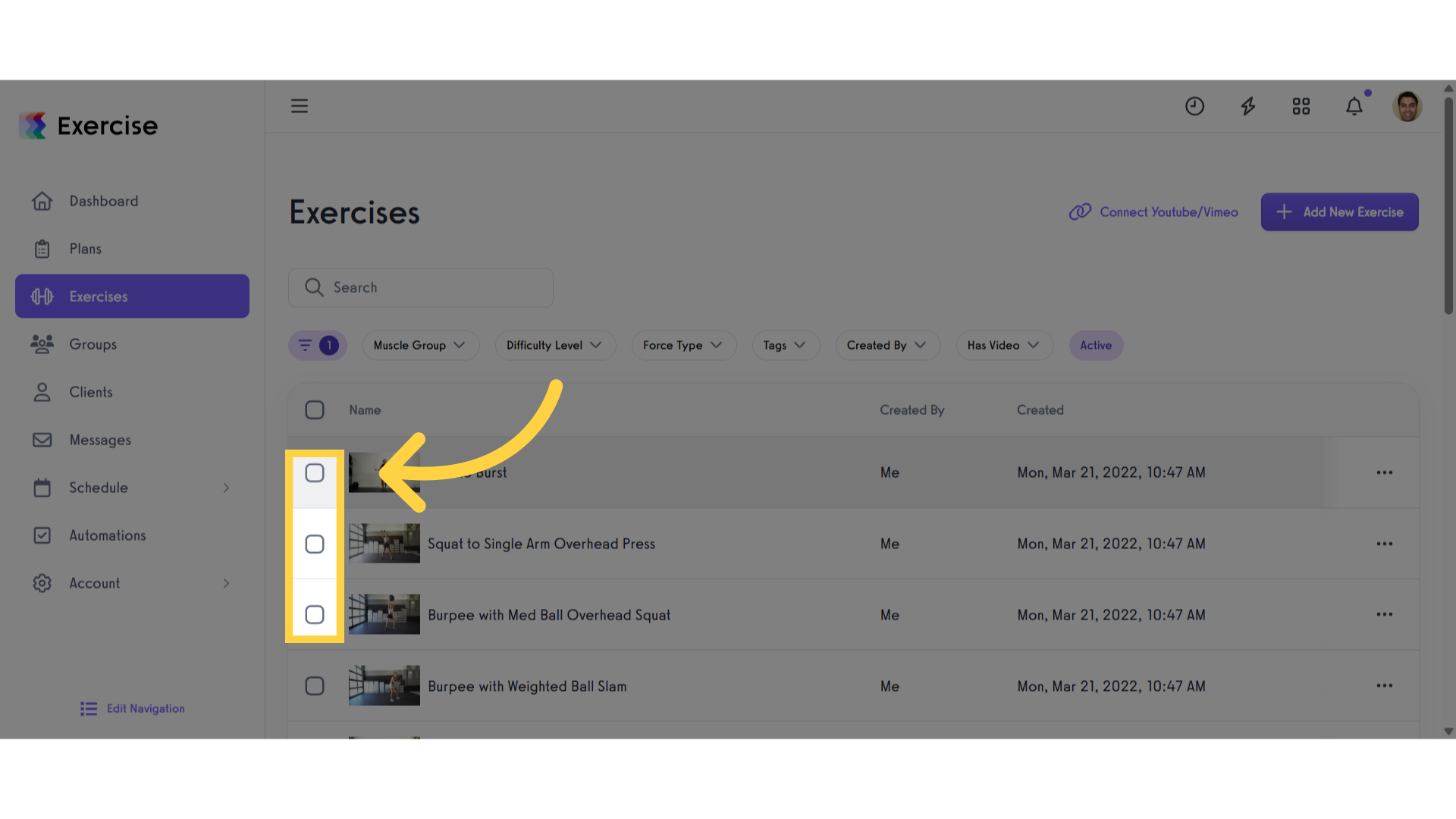Open the notifications bell
The height and width of the screenshot is (819, 1456).
click(x=1354, y=106)
